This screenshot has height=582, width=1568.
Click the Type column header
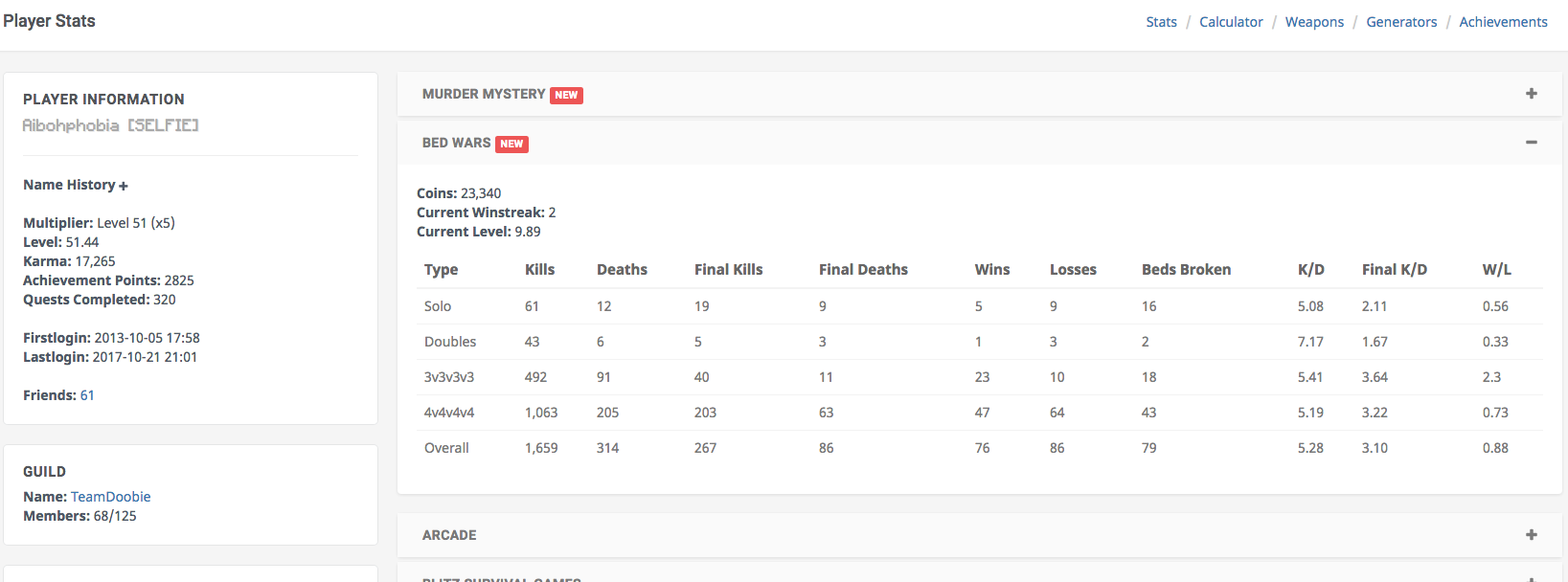pos(441,270)
